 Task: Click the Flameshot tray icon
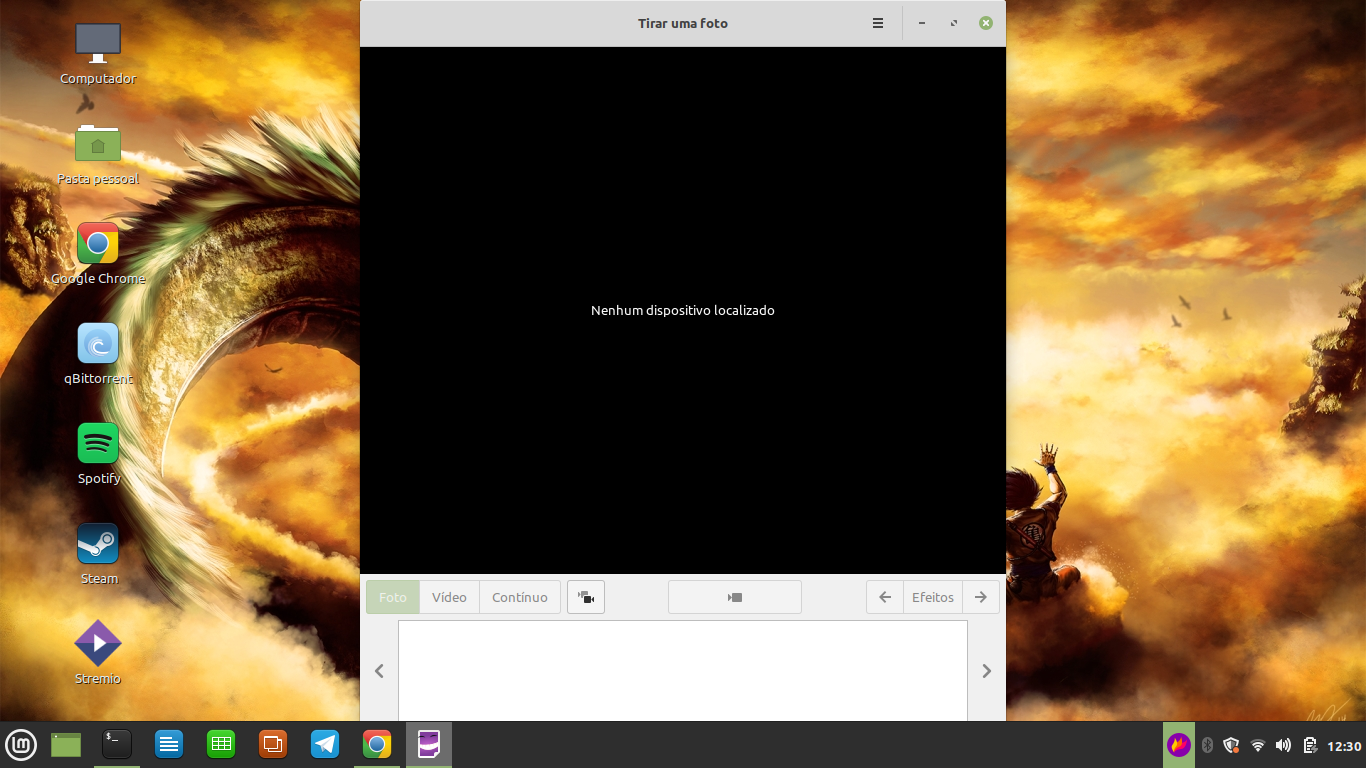1179,745
